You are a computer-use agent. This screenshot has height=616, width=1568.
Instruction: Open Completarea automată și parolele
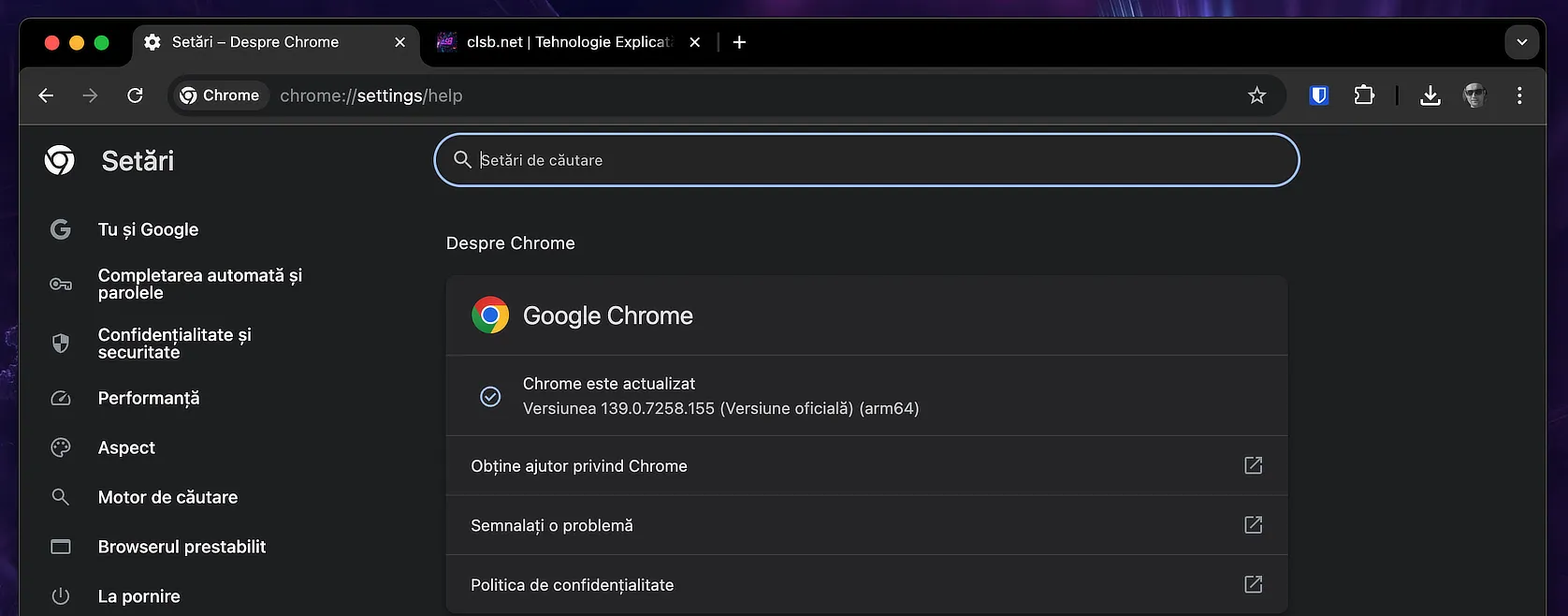pyautogui.click(x=200, y=284)
